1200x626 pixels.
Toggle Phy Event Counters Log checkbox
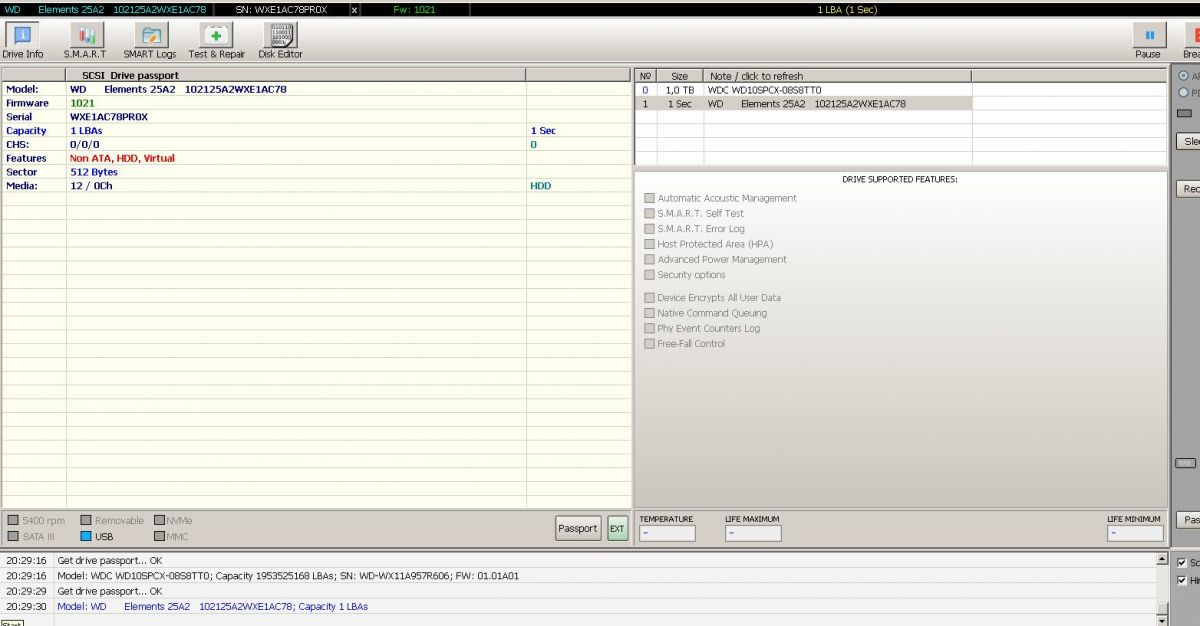click(x=650, y=328)
